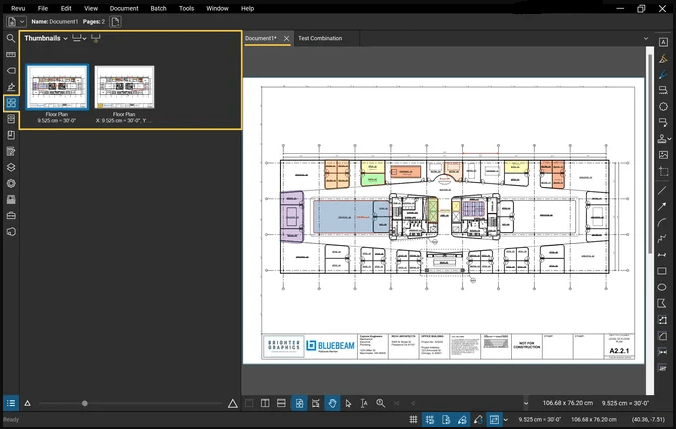
Task: Select the Pen markup tool
Action: point(663,75)
